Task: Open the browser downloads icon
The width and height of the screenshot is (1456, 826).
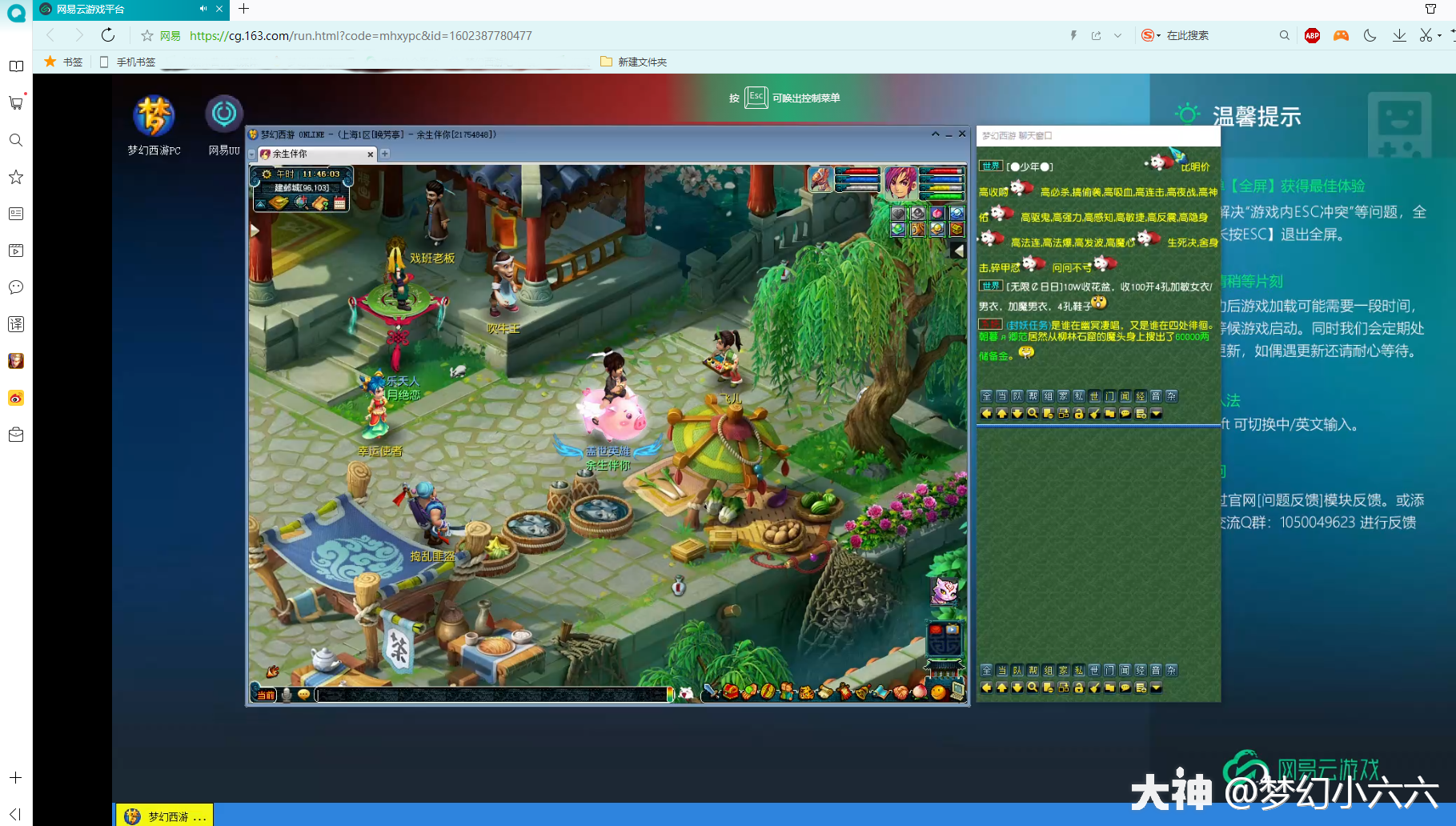Action: click(1399, 35)
